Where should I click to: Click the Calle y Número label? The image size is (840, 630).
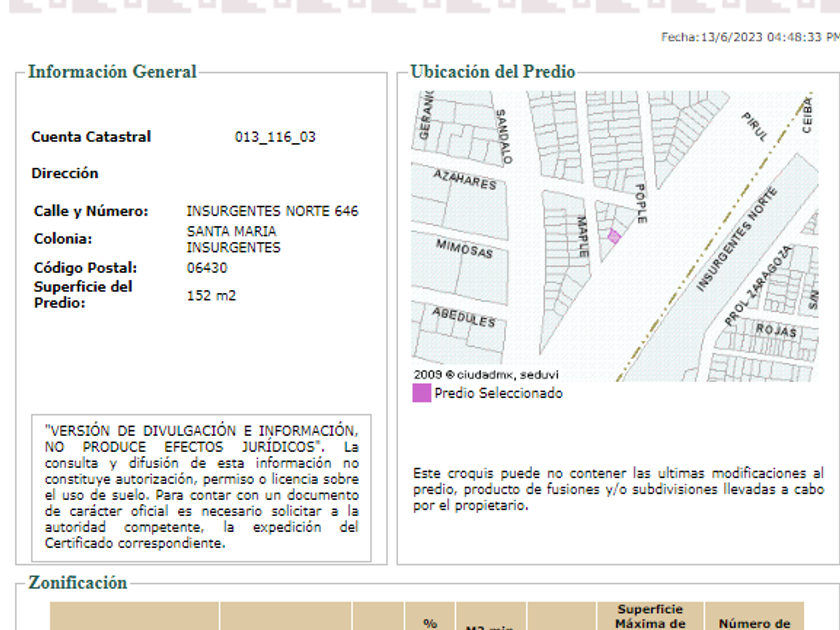[x=91, y=211]
